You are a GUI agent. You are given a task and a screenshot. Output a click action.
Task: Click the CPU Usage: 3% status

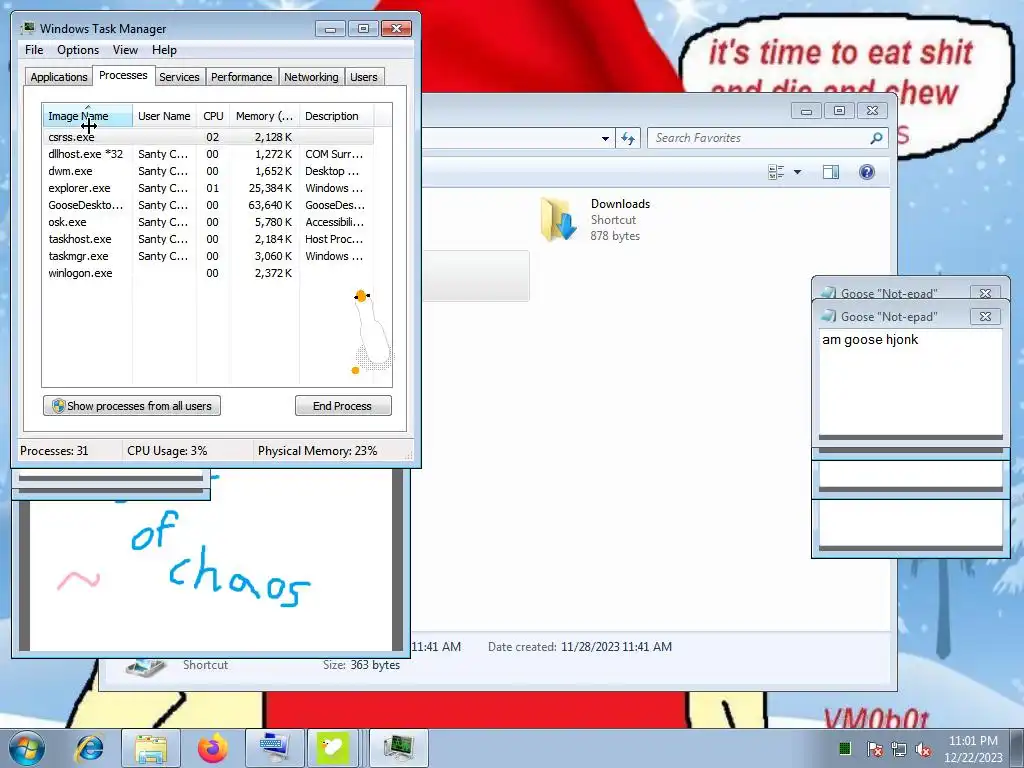(167, 451)
